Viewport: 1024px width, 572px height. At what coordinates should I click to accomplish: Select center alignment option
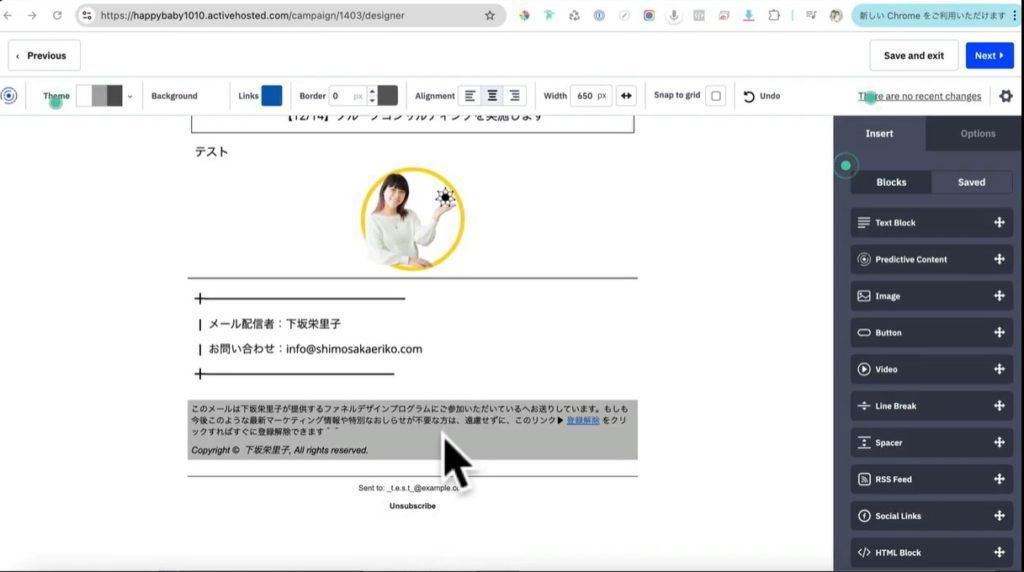coord(492,96)
